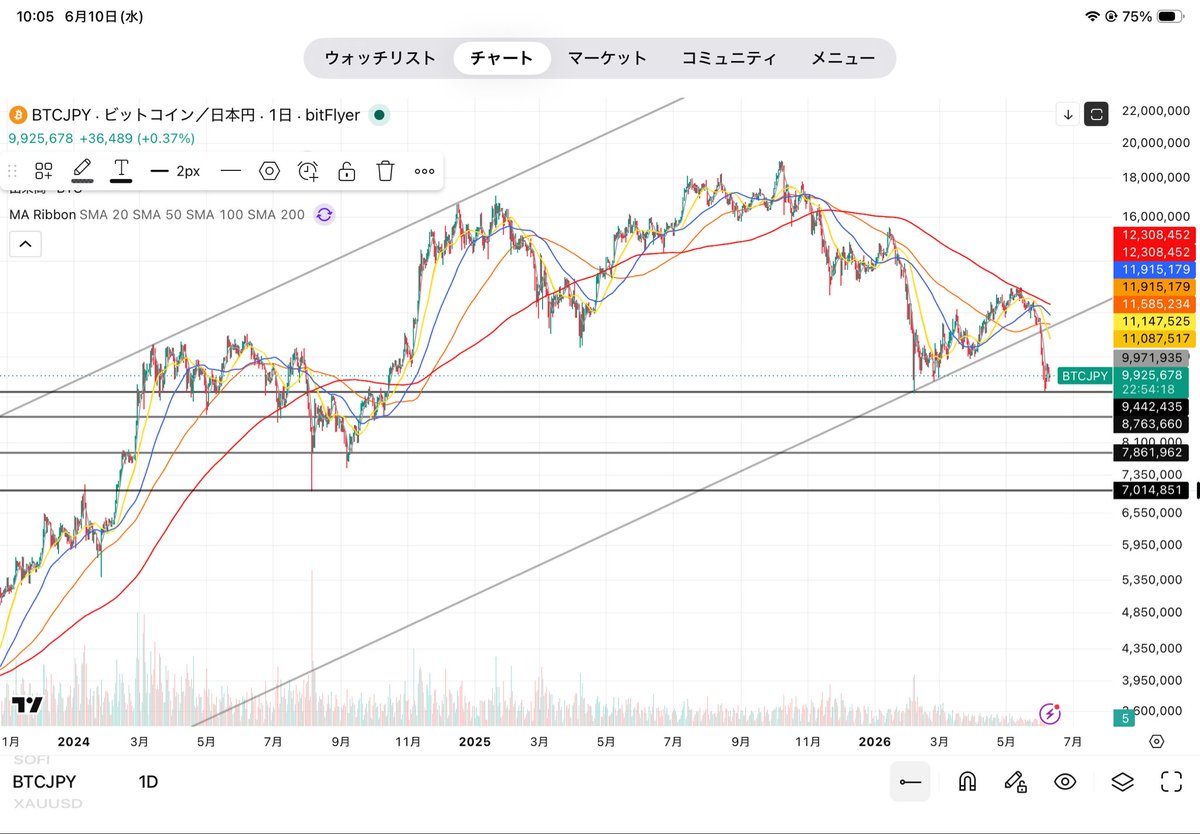
Task: Add alert on drawing clock-plus icon
Action: (308, 171)
